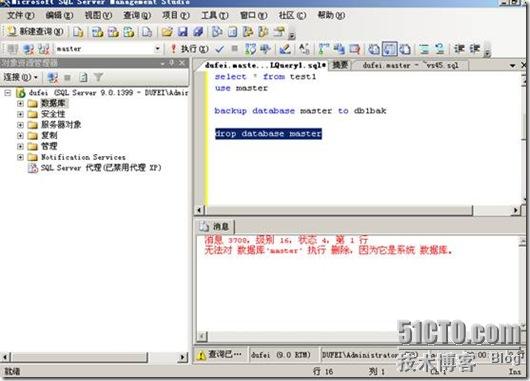Viewport: 530px width, 381px height.
Task: Open the 帮助 menu
Action: [x=331, y=16]
